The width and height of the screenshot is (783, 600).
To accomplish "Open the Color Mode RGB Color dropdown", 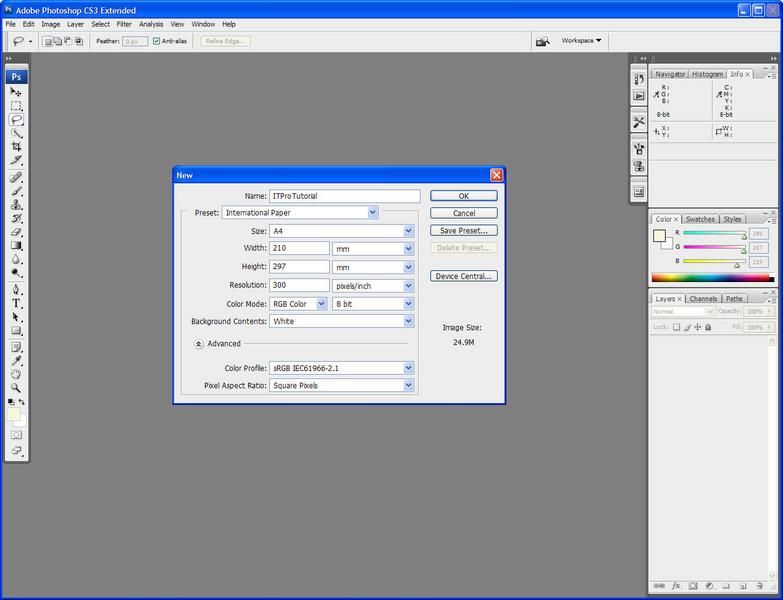I will [x=298, y=304].
